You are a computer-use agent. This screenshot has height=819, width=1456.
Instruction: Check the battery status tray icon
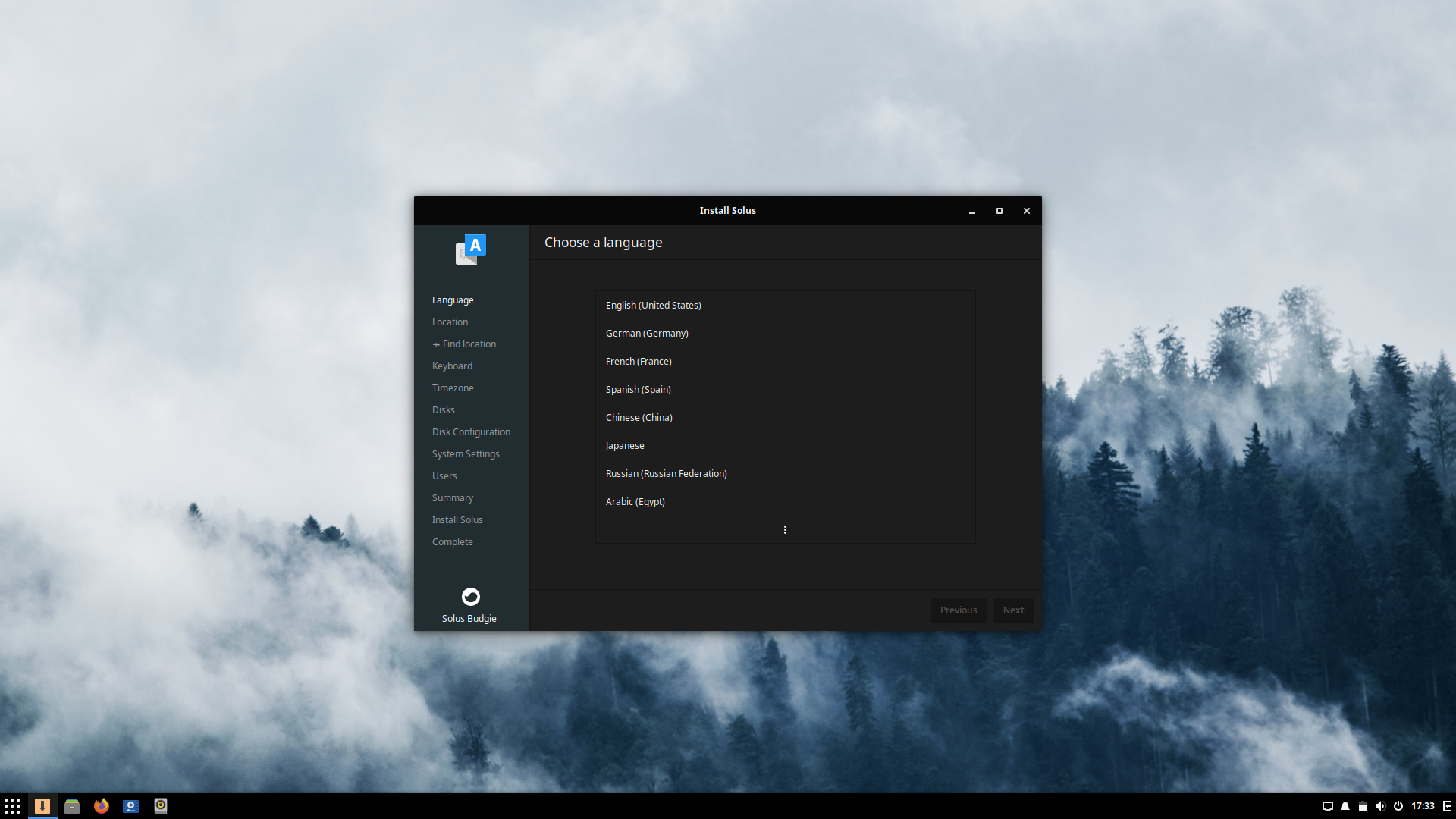(1363, 806)
